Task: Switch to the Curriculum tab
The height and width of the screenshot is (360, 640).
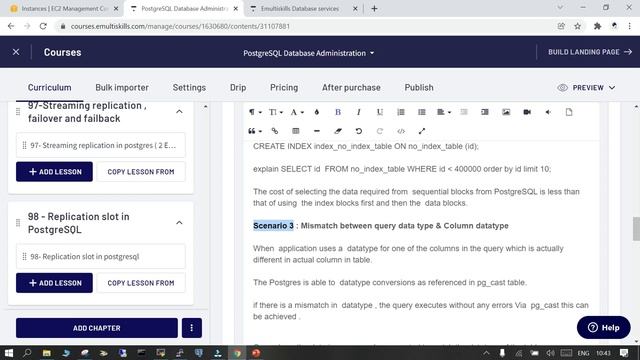Action: (x=49, y=87)
